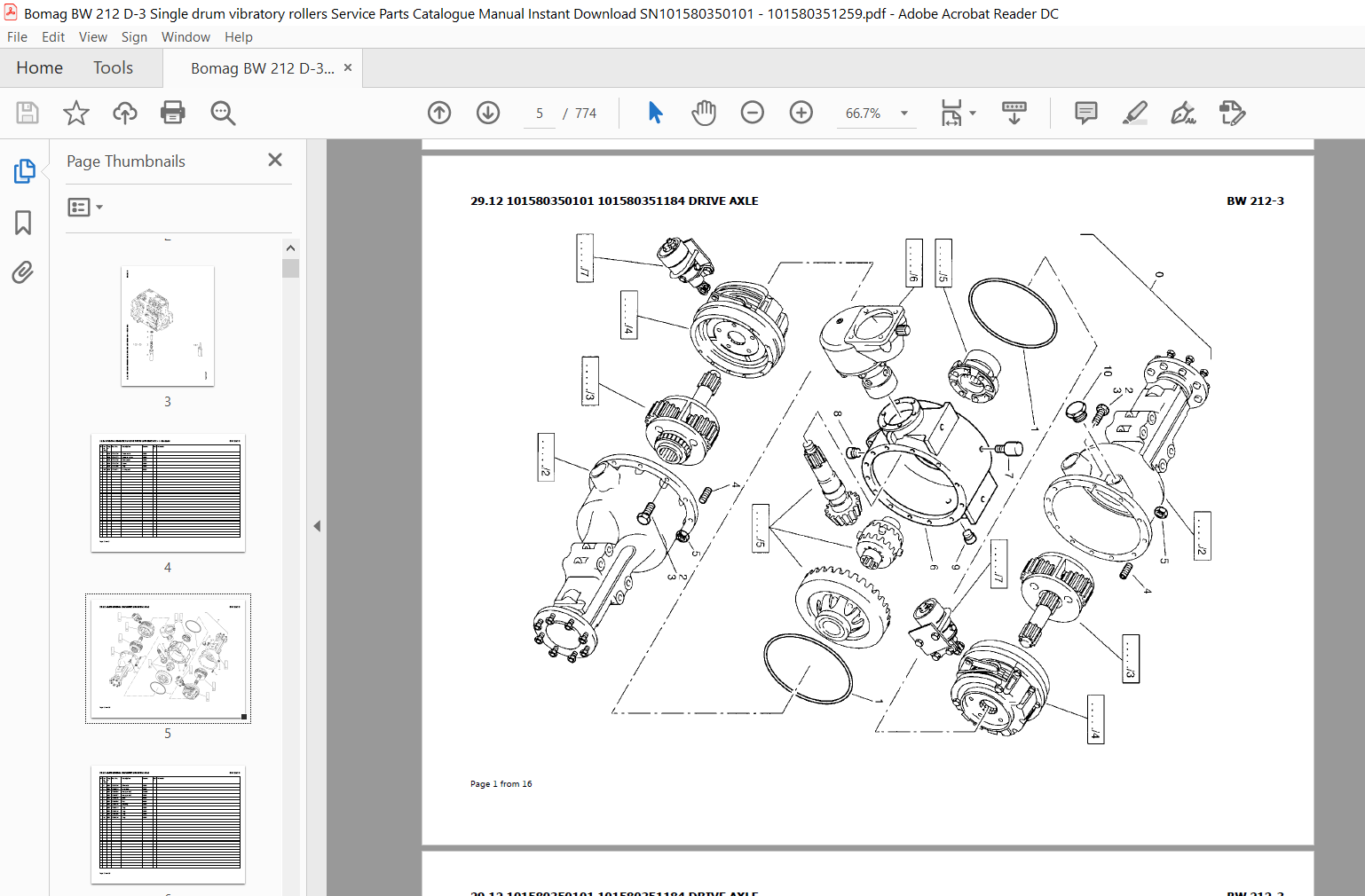This screenshot has width=1365, height=896.
Task: Close the Bomag BW 212 D-3 tab
Action: (348, 67)
